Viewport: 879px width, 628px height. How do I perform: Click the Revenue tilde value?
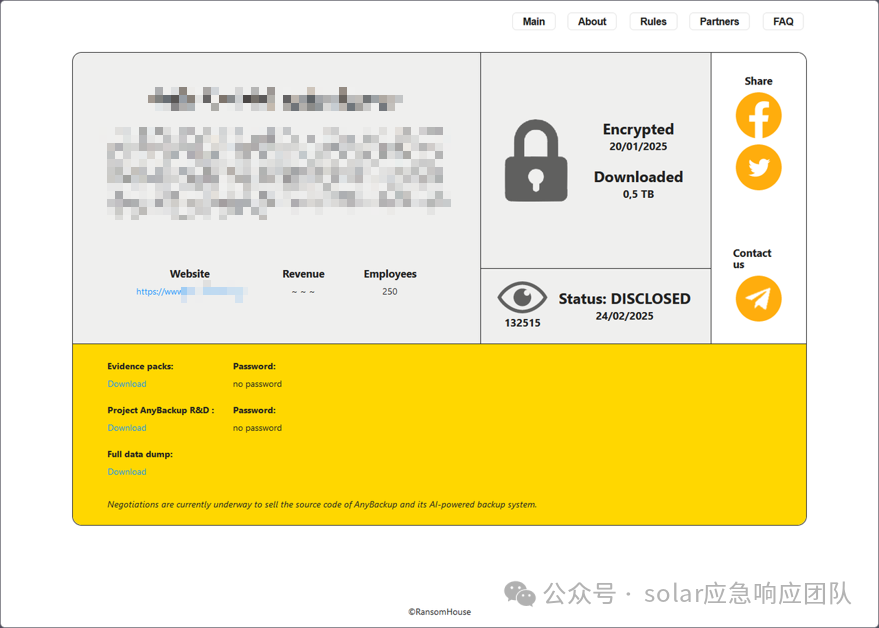(303, 292)
